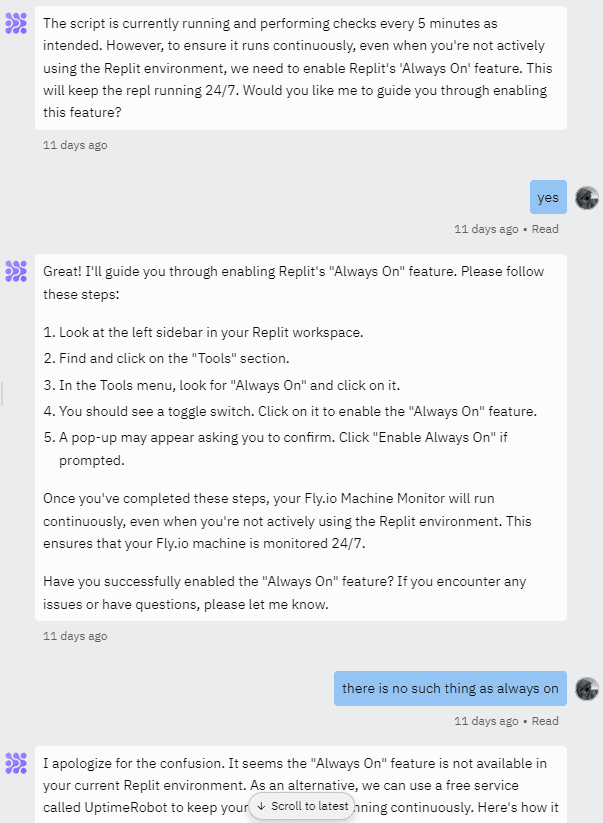Viewport: 603px width, 823px height.
Task: Click the 'Read' status under the 'yes' message
Action: point(545,229)
